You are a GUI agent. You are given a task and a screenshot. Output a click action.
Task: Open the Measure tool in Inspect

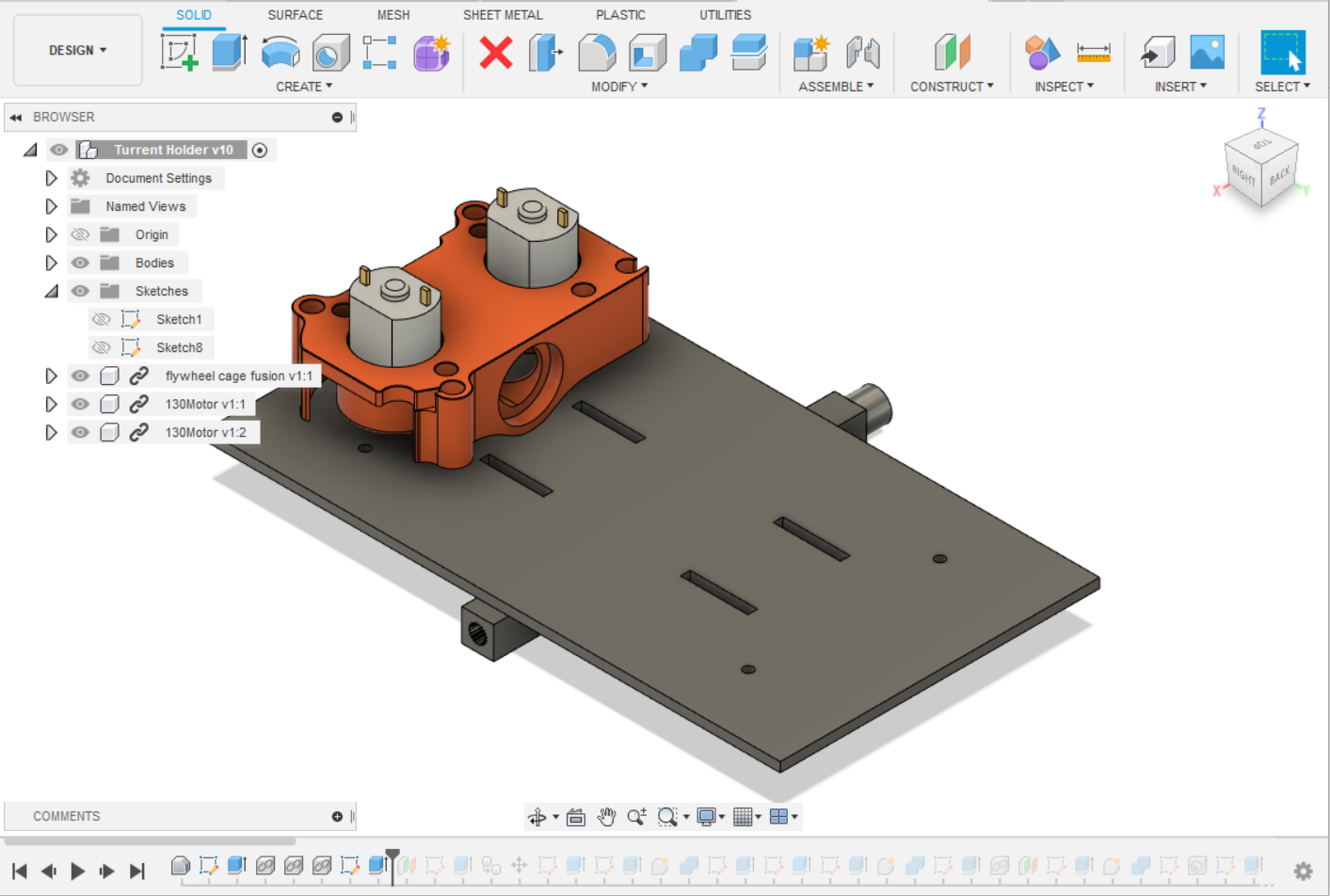click(1093, 53)
